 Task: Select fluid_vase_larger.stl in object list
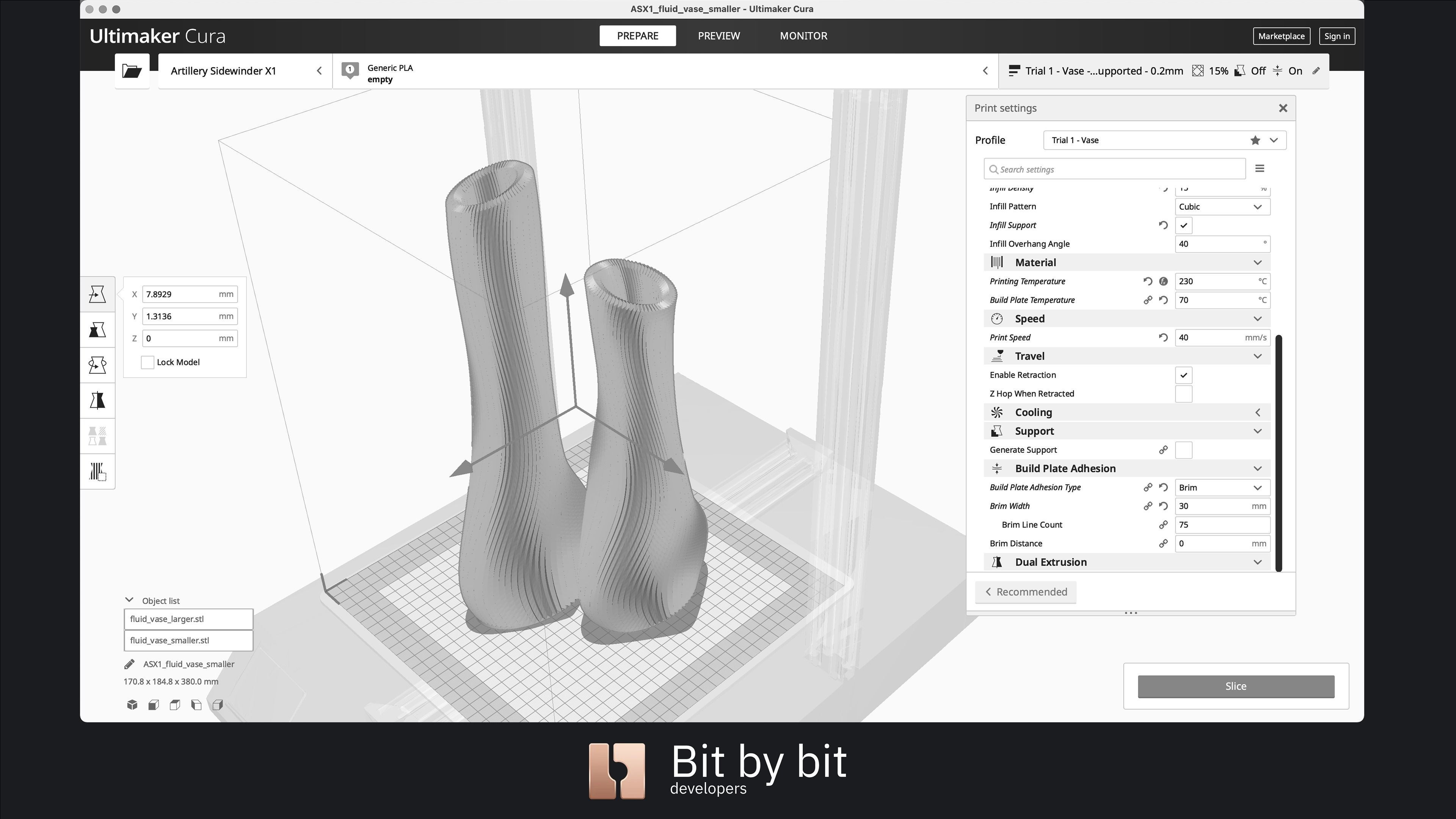click(x=188, y=619)
